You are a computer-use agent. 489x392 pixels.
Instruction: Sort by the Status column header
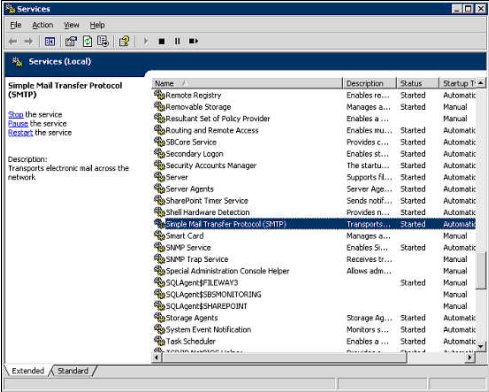point(417,83)
